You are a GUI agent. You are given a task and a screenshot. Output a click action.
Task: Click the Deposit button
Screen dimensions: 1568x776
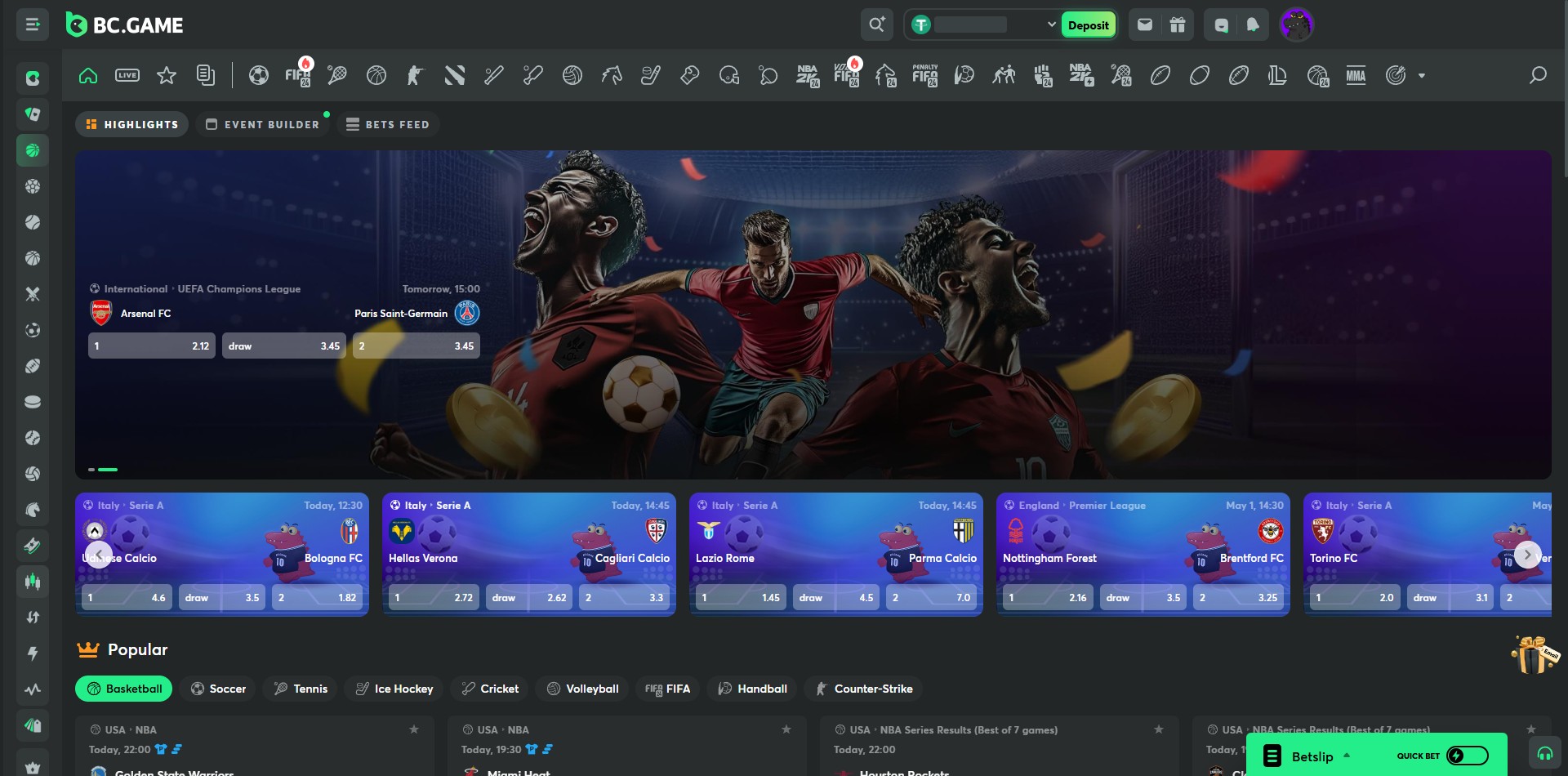pyautogui.click(x=1089, y=25)
